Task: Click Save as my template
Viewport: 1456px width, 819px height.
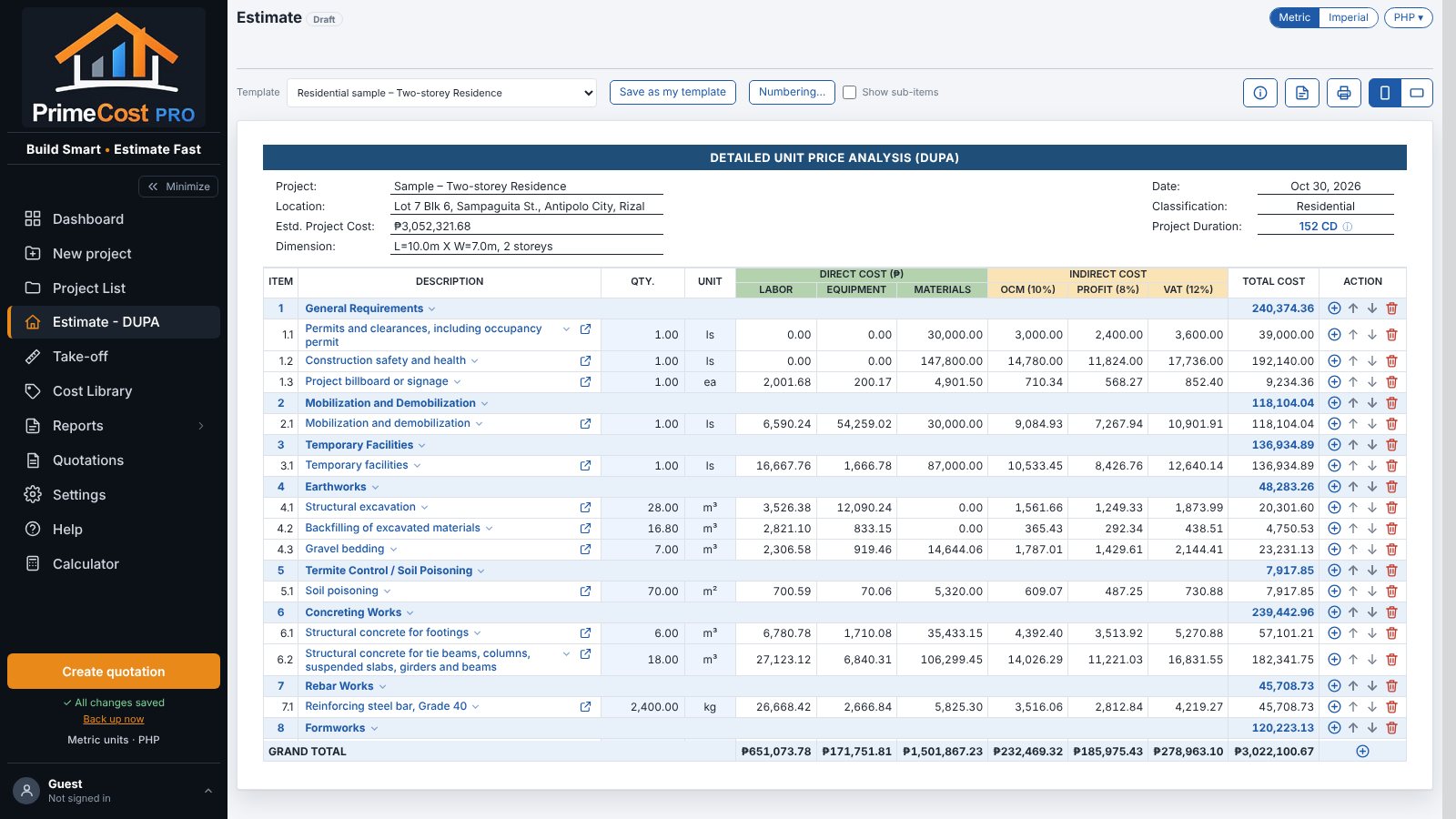Action: coord(672,92)
